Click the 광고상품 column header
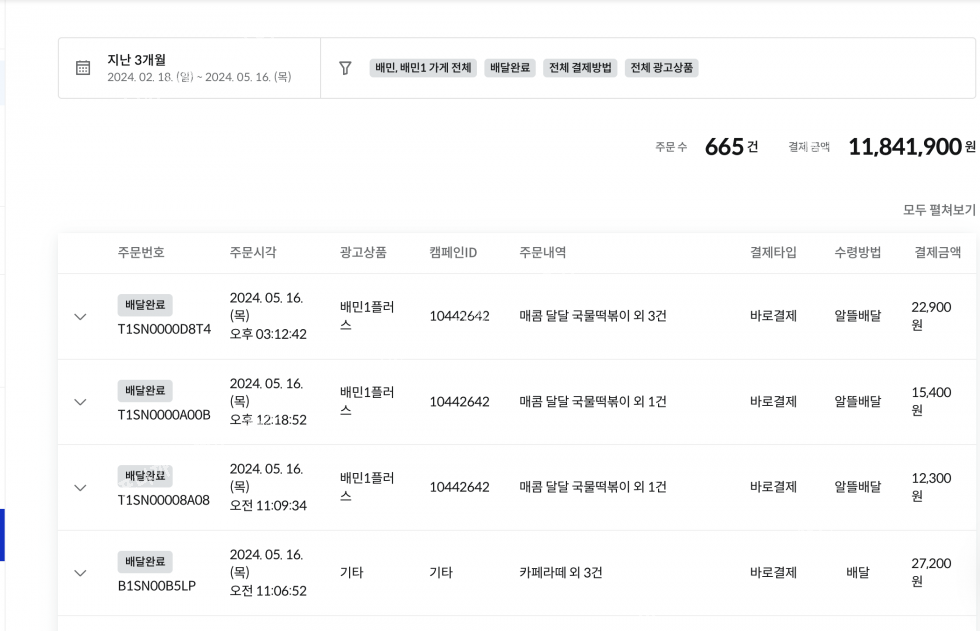980x631 pixels. point(363,253)
